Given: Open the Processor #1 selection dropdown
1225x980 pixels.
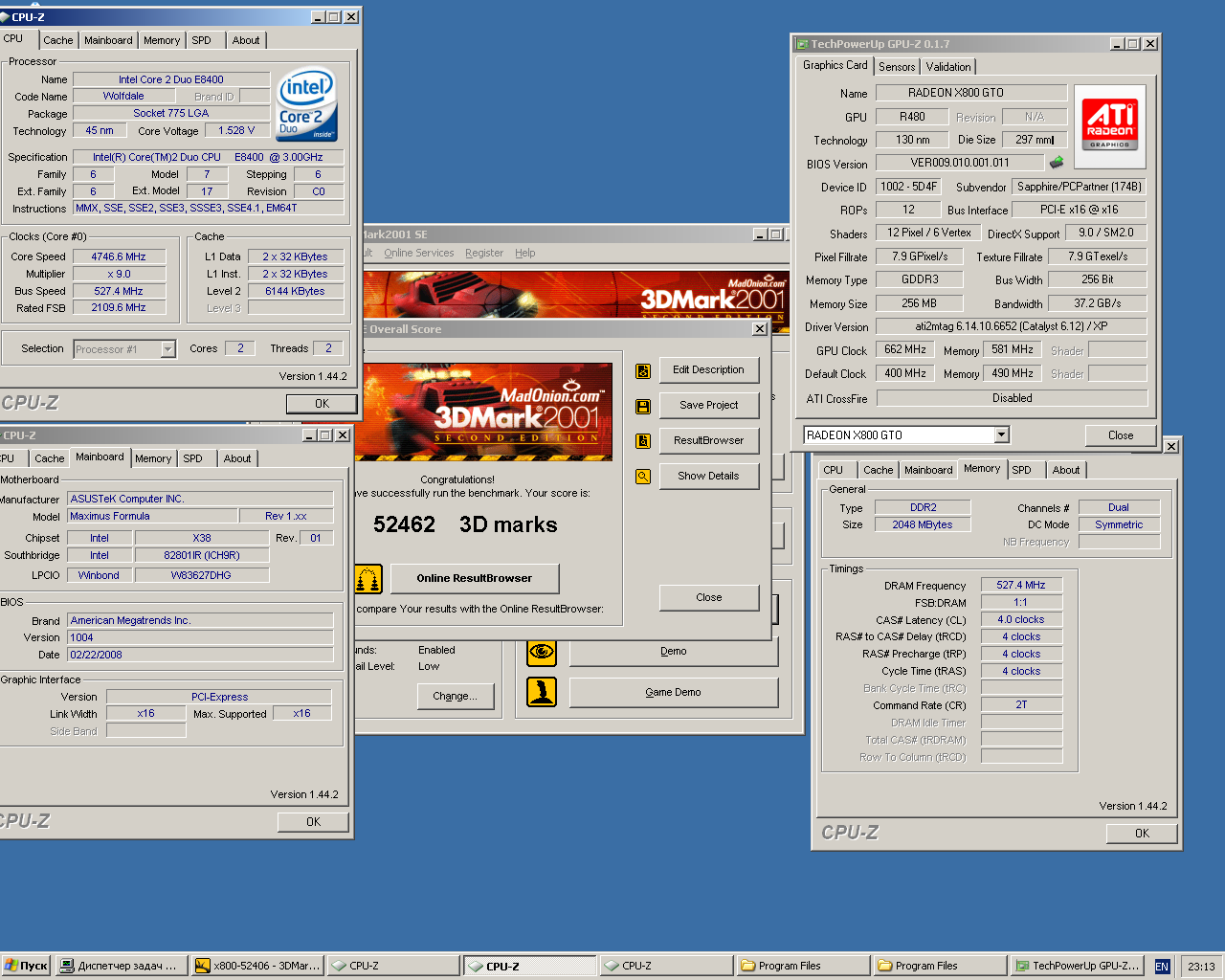Looking at the screenshot, I should click(168, 349).
